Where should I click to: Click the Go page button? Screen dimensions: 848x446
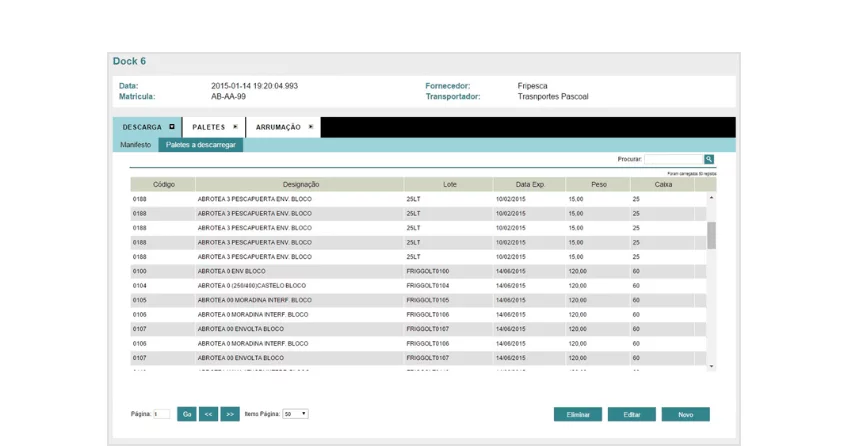[x=187, y=414]
